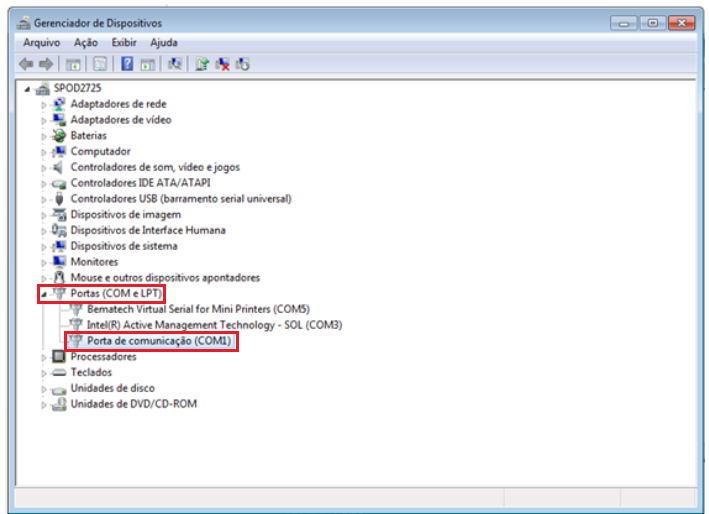Screen dimensions: 709x514
Task: Select 'Controladores de som, vídeo e jogos' label
Action: tap(155, 167)
